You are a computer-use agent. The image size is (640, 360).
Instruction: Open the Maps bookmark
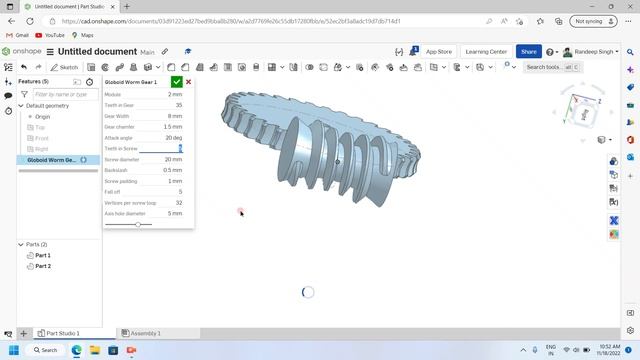[x=83, y=36]
